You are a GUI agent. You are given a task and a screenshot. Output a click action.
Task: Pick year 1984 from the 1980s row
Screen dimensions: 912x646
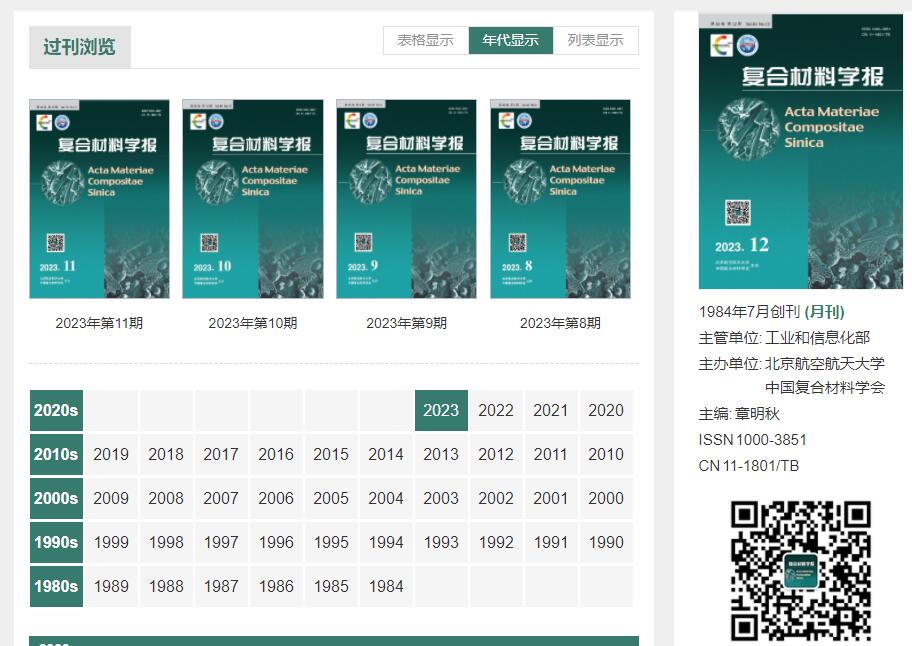pyautogui.click(x=386, y=586)
